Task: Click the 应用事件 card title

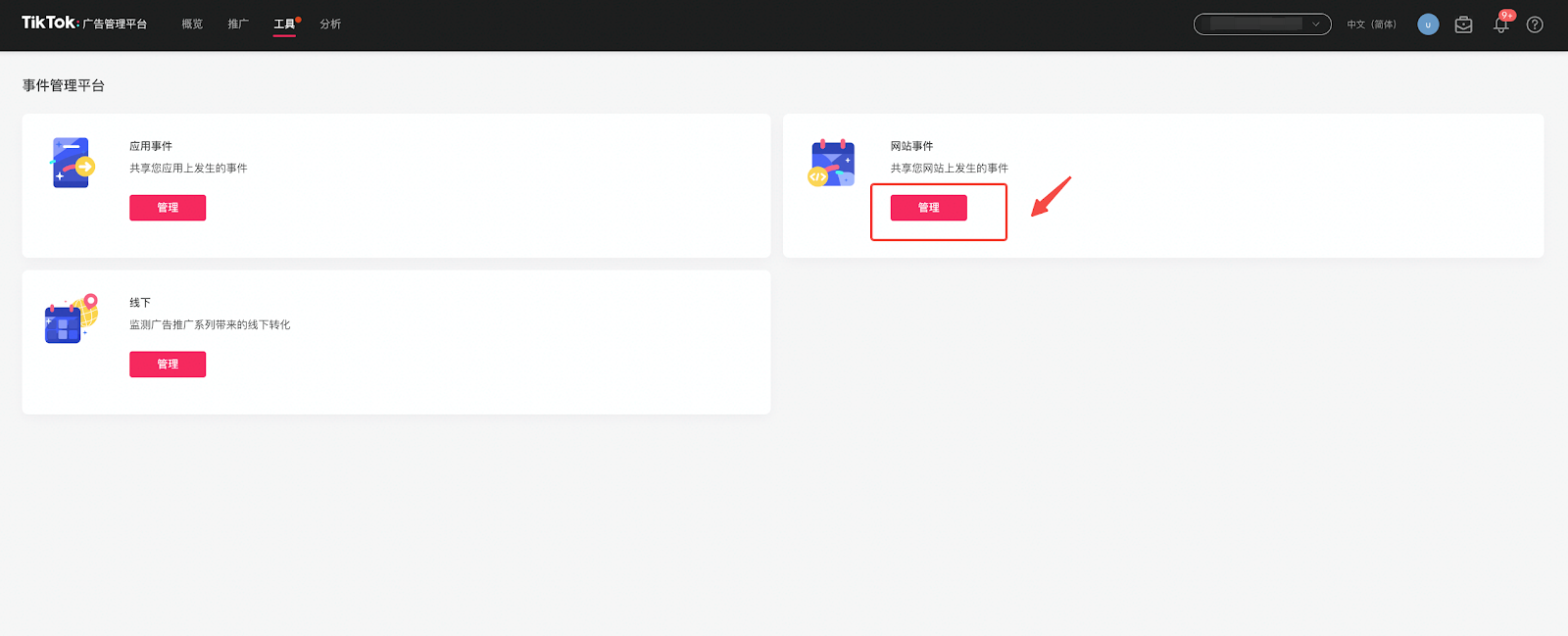Action: click(151, 146)
